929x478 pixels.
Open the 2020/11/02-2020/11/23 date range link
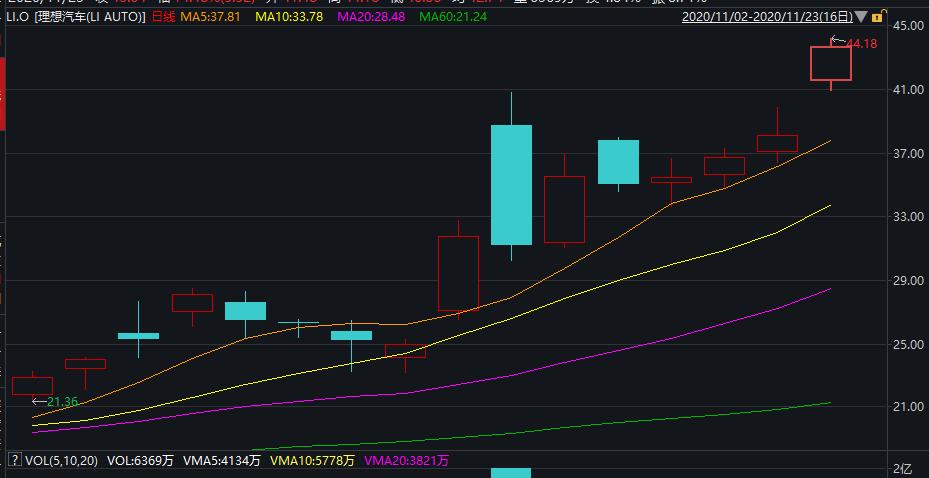click(768, 17)
